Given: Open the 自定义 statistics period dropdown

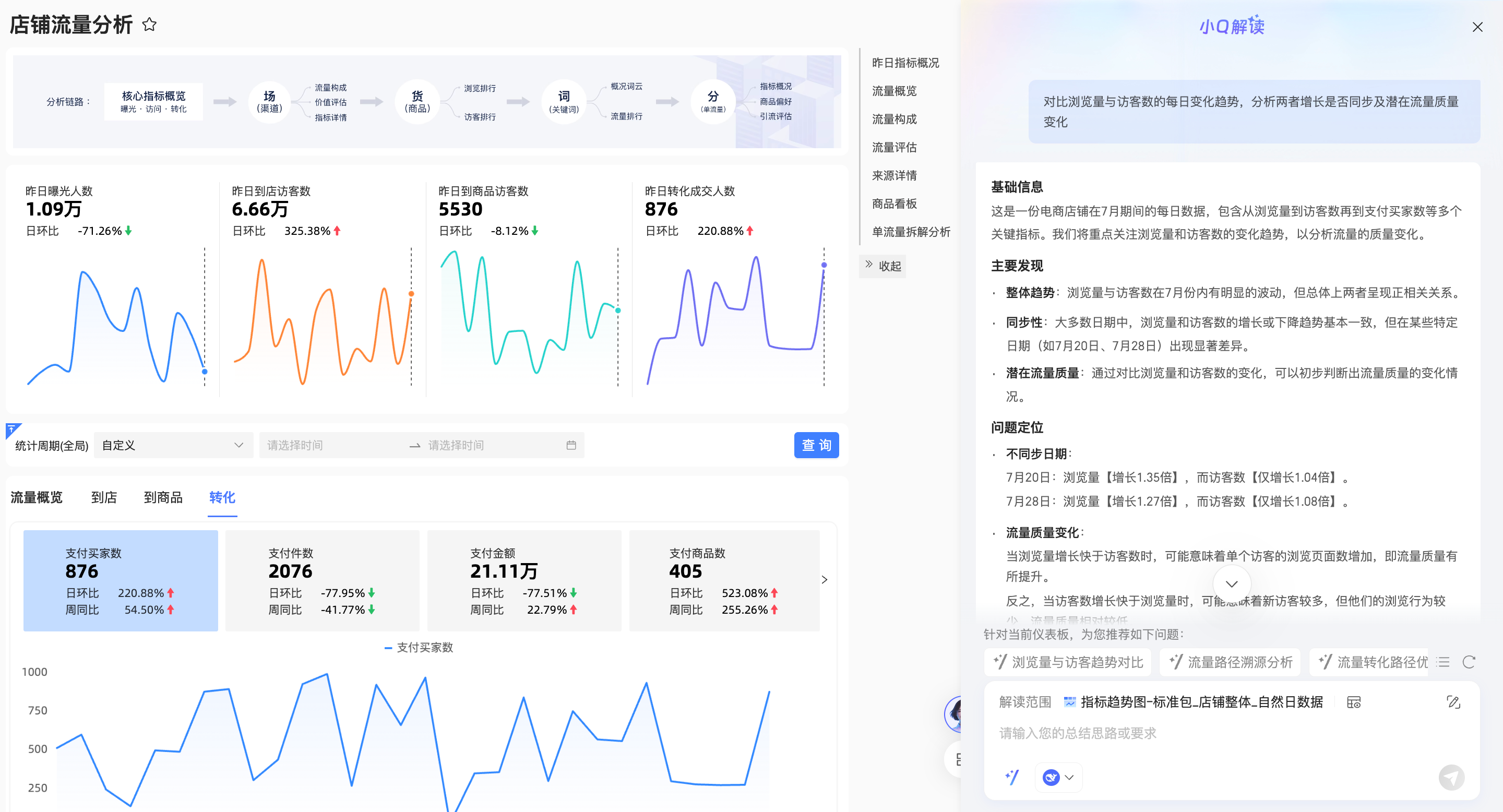Looking at the screenshot, I should tap(173, 445).
